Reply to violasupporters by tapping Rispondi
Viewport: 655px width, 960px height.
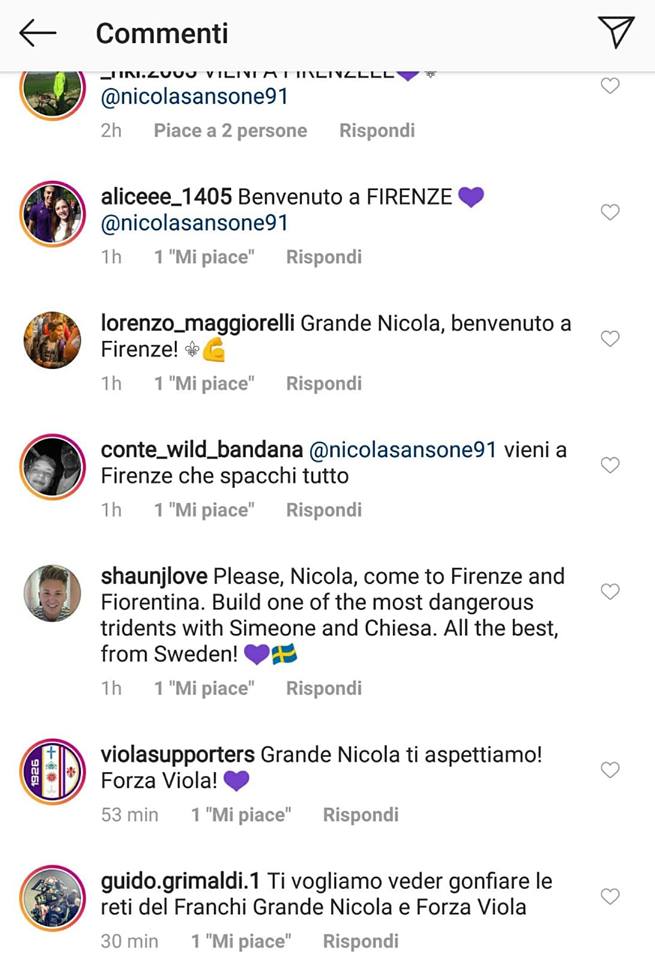(361, 815)
